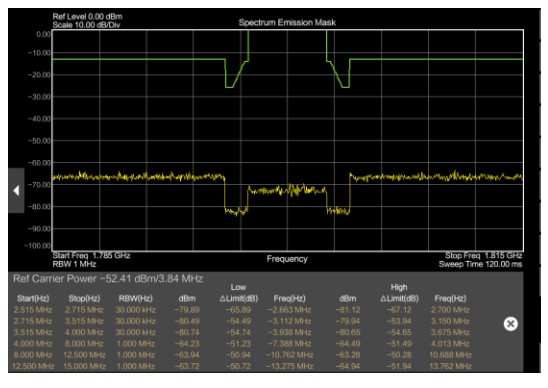Click the -100.00 y-axis label
This screenshot has height=388, width=548.
point(37,246)
